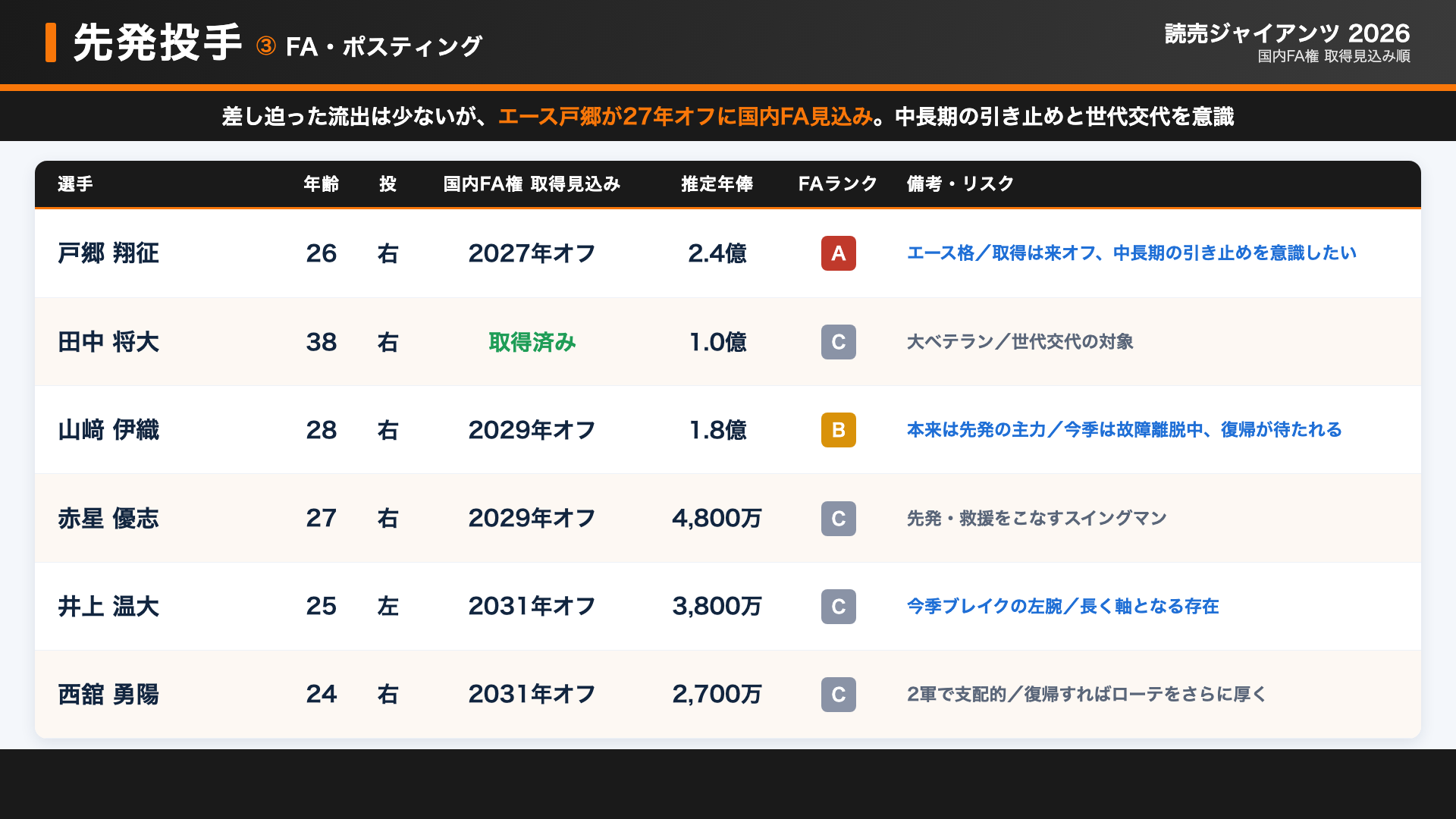This screenshot has height=819, width=1456.
Task: Click note 今季ブレイクの左腕 for 井上
Action: tap(1063, 607)
